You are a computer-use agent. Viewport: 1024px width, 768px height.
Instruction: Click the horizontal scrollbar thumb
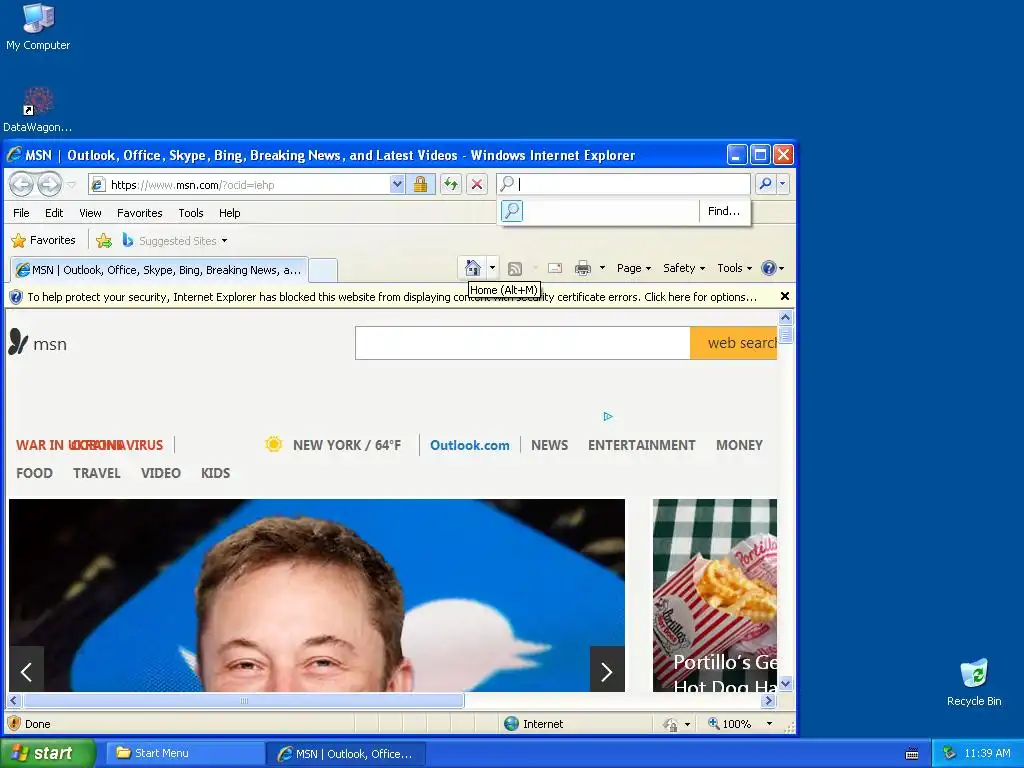pos(244,701)
